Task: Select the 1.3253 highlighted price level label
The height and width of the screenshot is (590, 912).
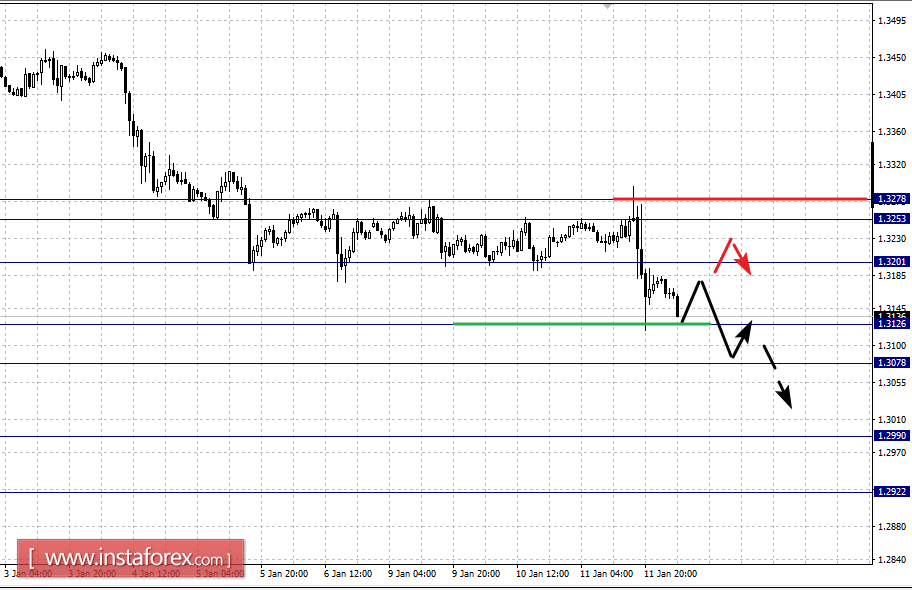Action: point(892,219)
